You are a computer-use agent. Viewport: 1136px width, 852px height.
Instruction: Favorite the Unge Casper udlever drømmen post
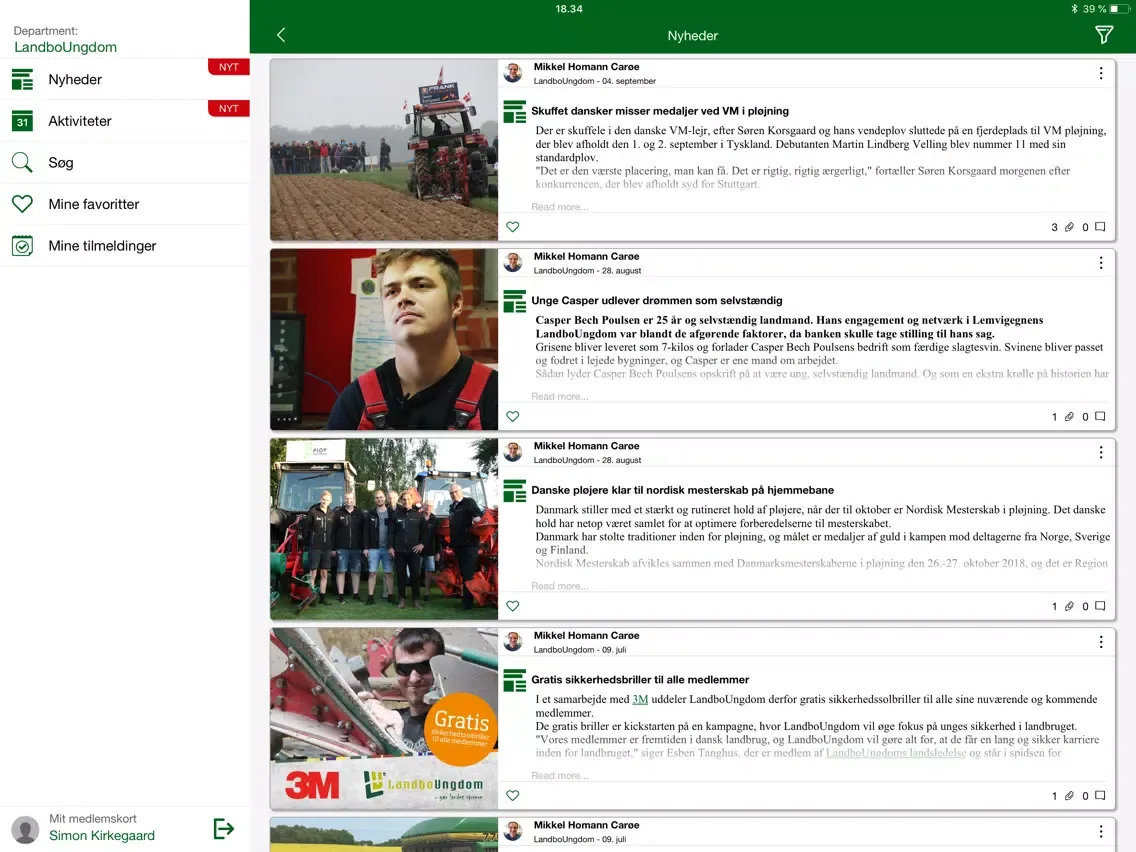click(513, 417)
